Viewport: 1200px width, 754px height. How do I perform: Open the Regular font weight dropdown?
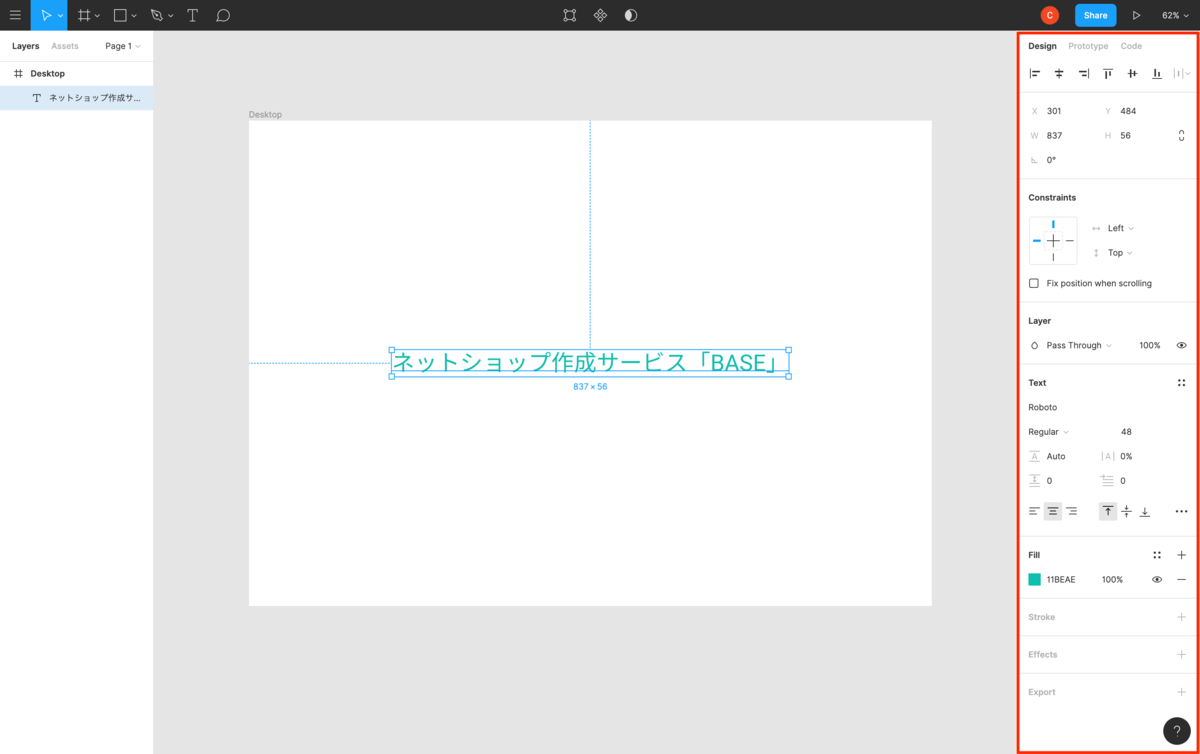[x=1048, y=432]
